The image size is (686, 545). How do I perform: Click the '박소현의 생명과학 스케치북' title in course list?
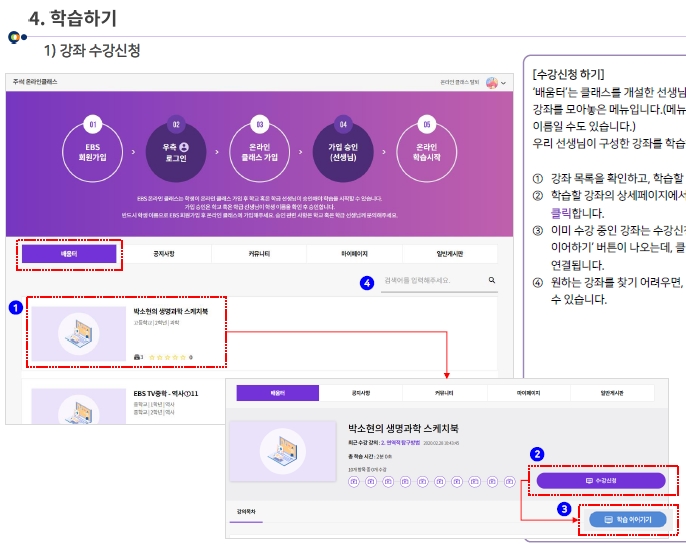pos(171,311)
